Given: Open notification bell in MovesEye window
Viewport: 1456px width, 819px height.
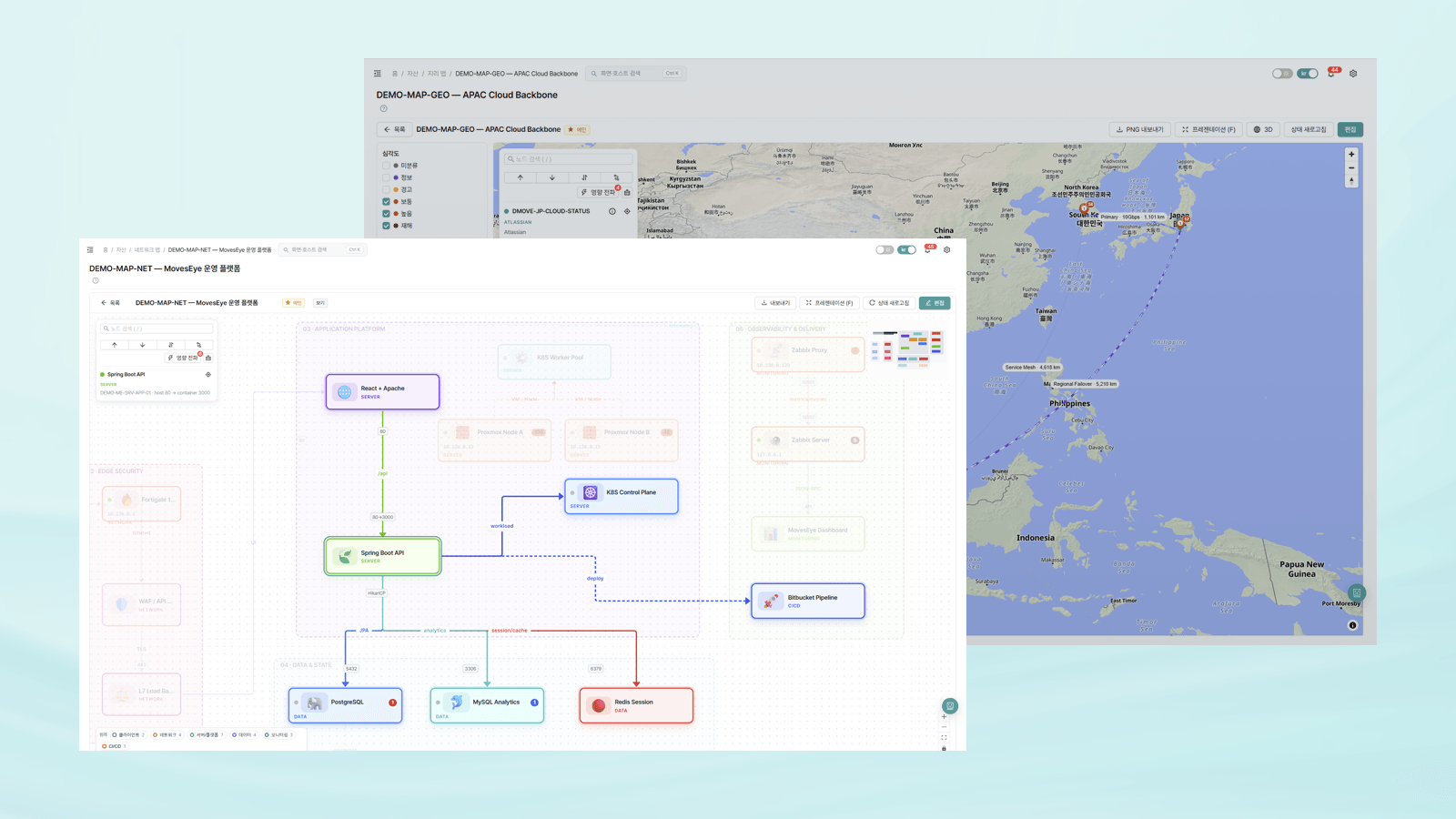Looking at the screenshot, I should pos(928,249).
